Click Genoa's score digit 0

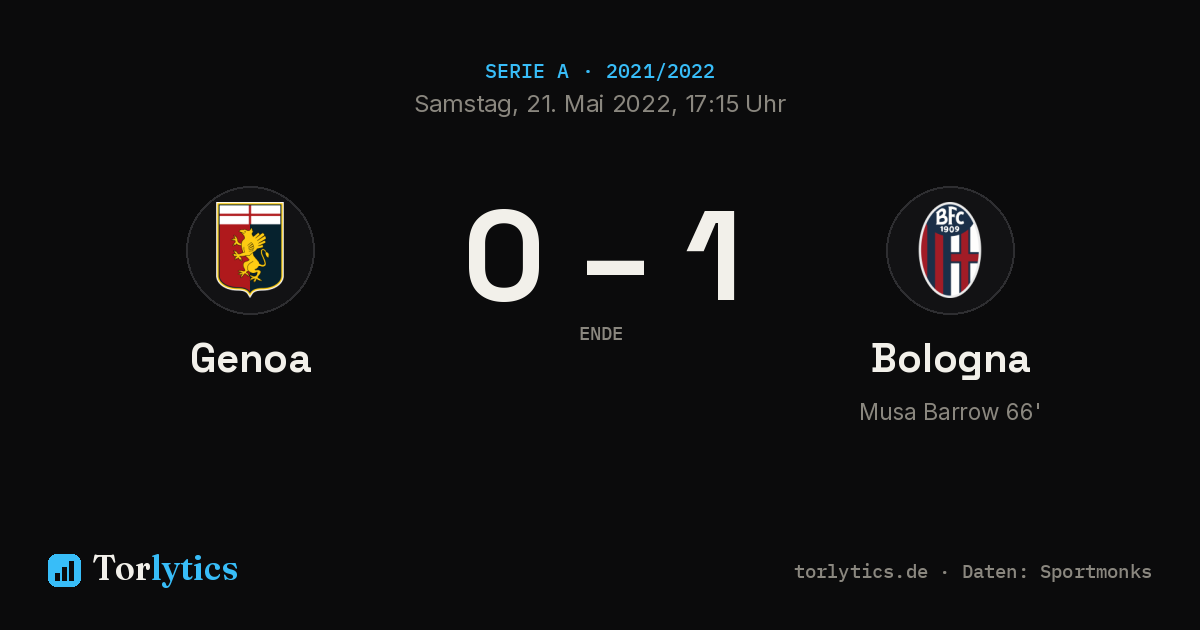click(505, 255)
